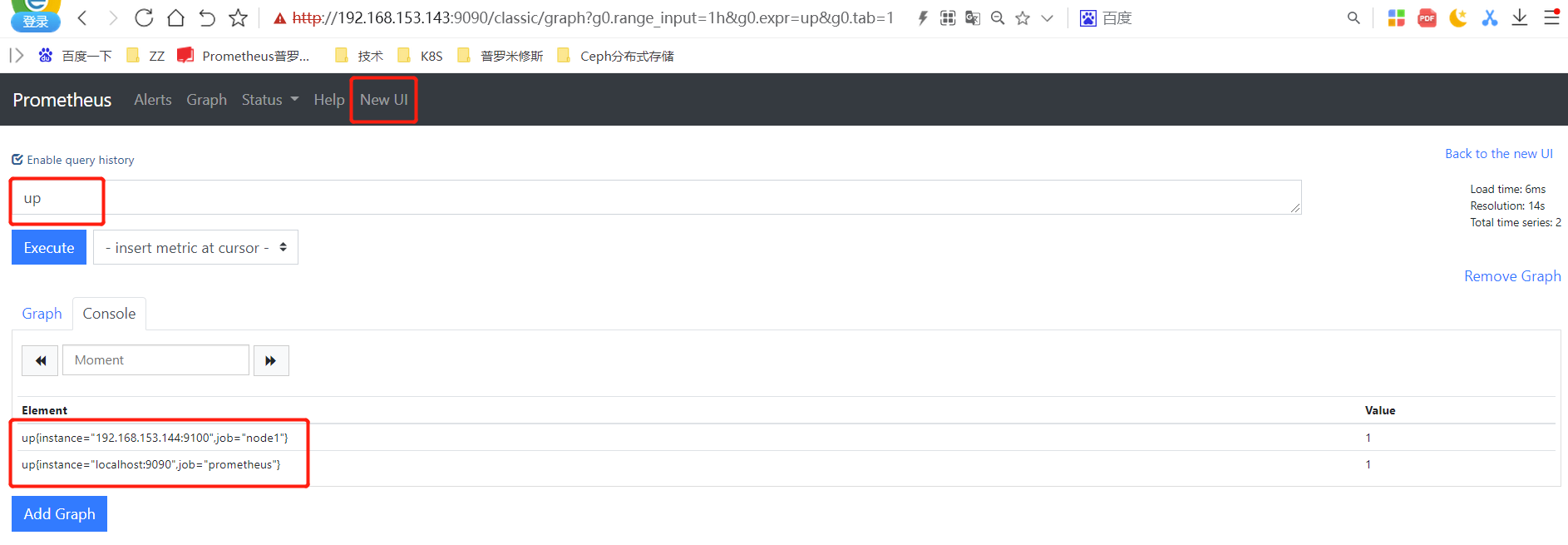Click the insecure site warning triangle

tap(280, 18)
